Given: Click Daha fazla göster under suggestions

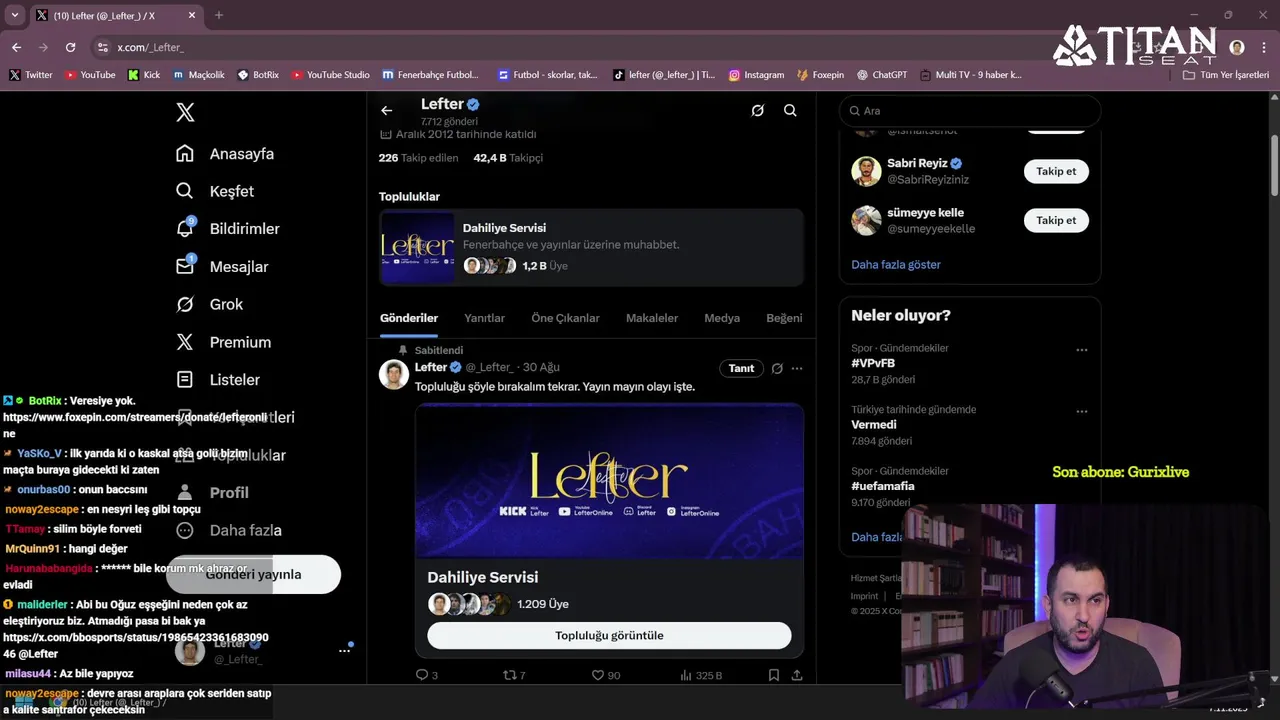Looking at the screenshot, I should click(896, 265).
